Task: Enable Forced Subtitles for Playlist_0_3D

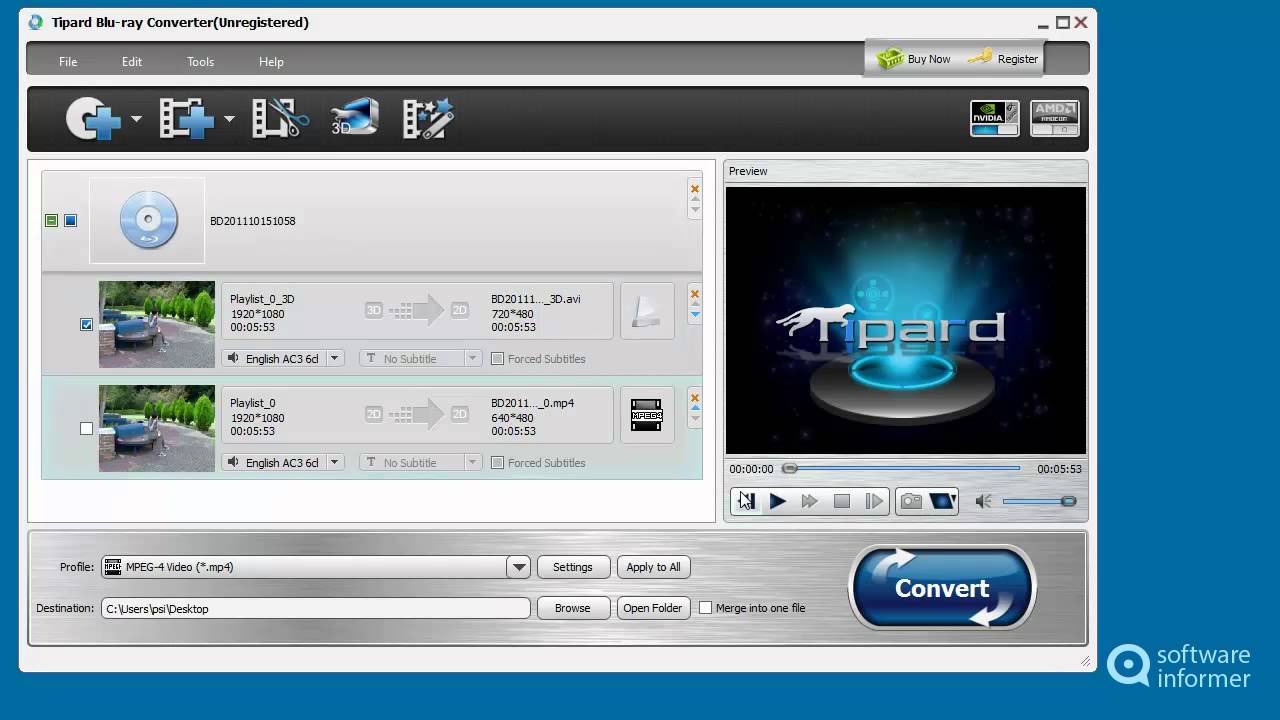Action: (497, 358)
